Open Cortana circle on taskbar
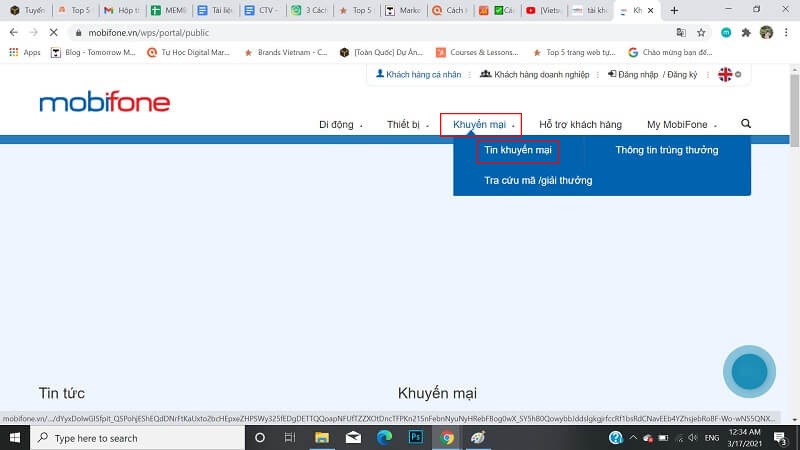800x450 pixels. point(260,438)
